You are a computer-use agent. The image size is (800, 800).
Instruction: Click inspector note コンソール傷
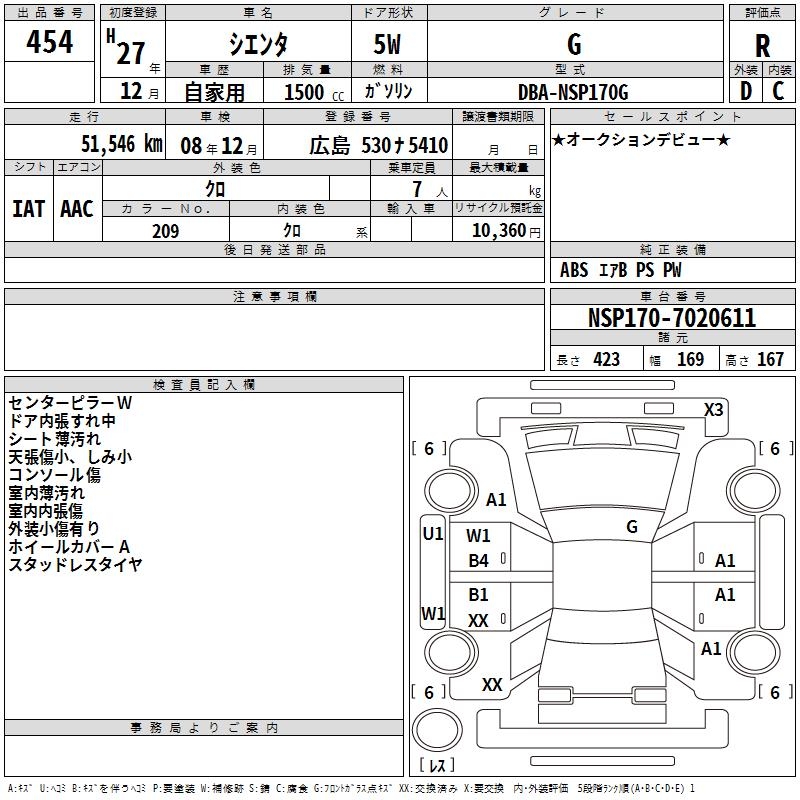55,475
